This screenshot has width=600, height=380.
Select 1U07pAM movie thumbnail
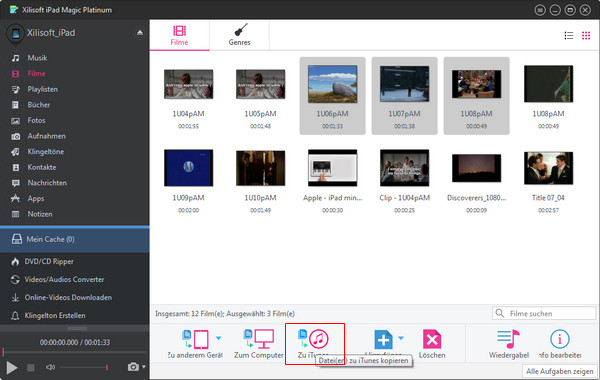tap(404, 84)
